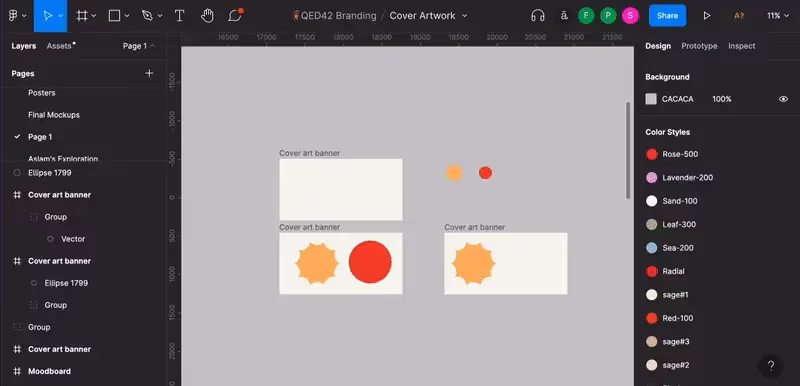Switch to the Layers tab

coord(23,46)
